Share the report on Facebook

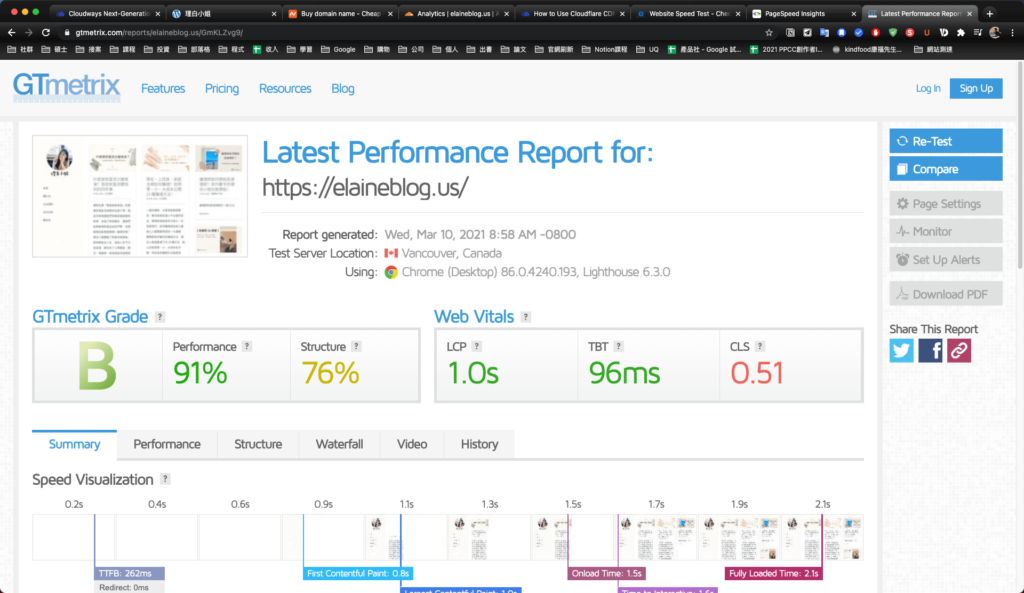930,351
